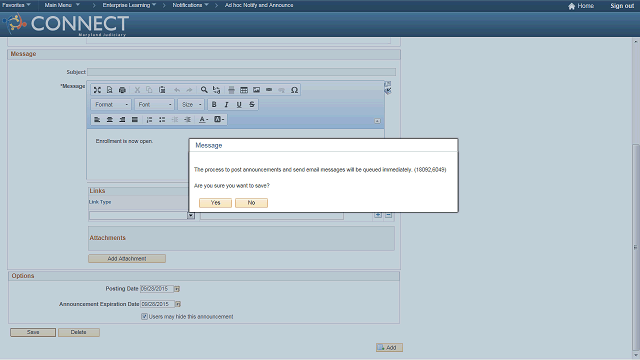Click the Subject input field

click(x=242, y=72)
